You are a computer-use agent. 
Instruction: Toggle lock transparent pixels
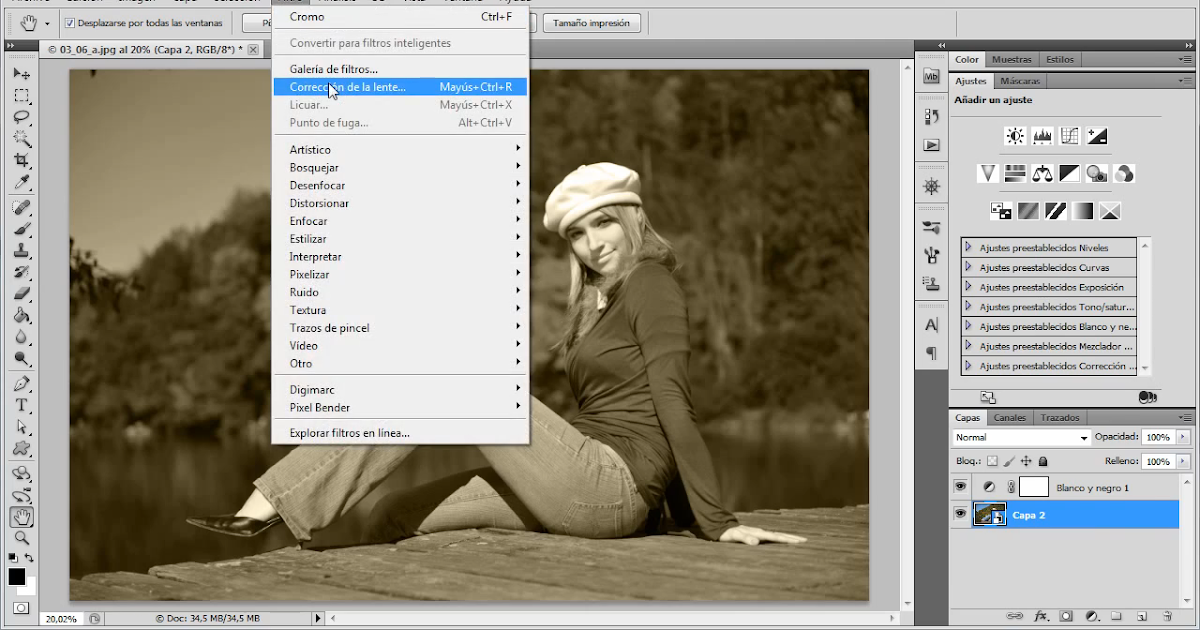coord(993,461)
